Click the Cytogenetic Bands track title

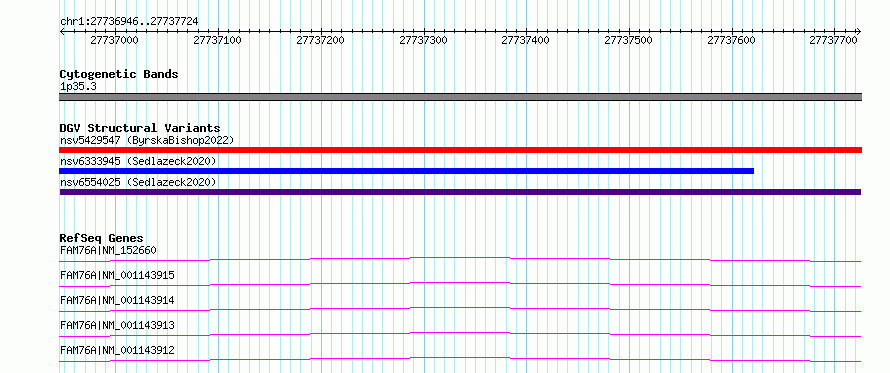click(119, 74)
